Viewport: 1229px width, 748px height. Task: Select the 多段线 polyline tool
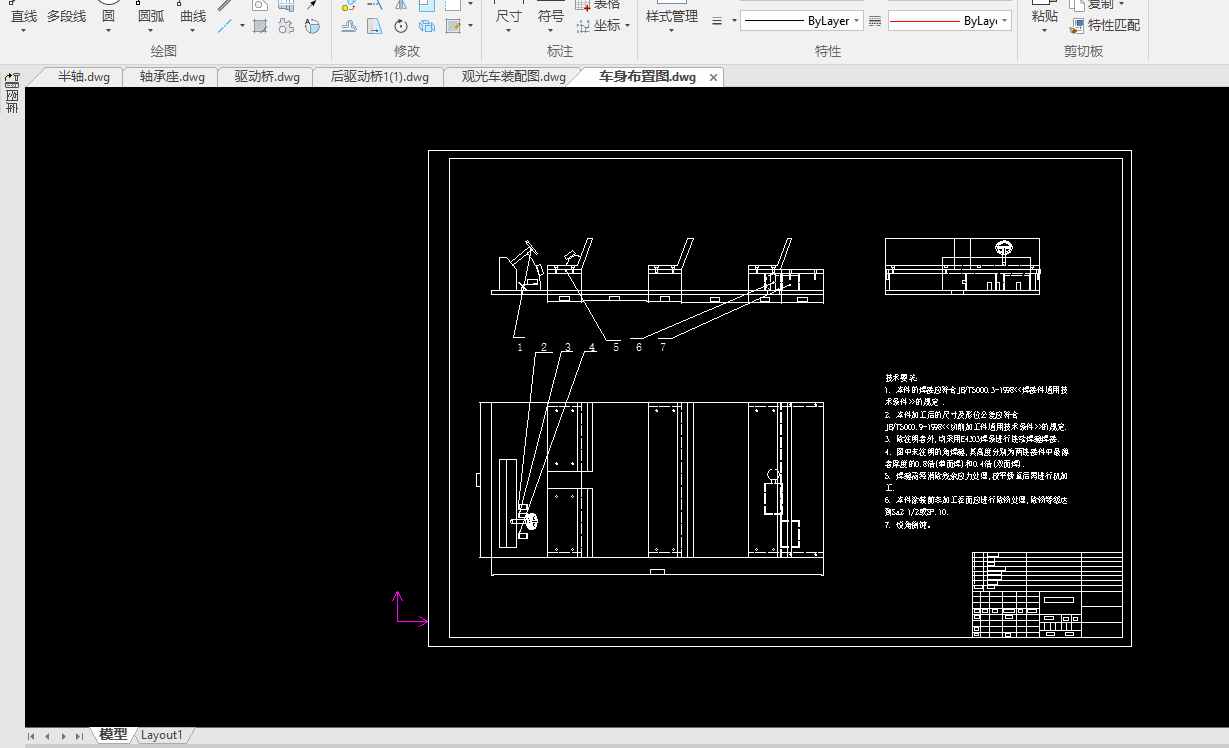66,16
